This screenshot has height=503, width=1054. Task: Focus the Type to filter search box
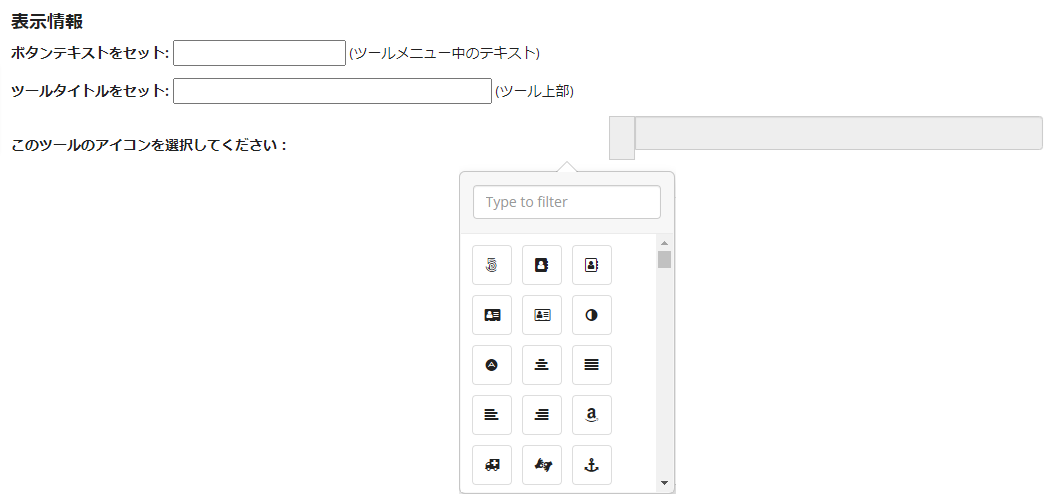coord(567,202)
